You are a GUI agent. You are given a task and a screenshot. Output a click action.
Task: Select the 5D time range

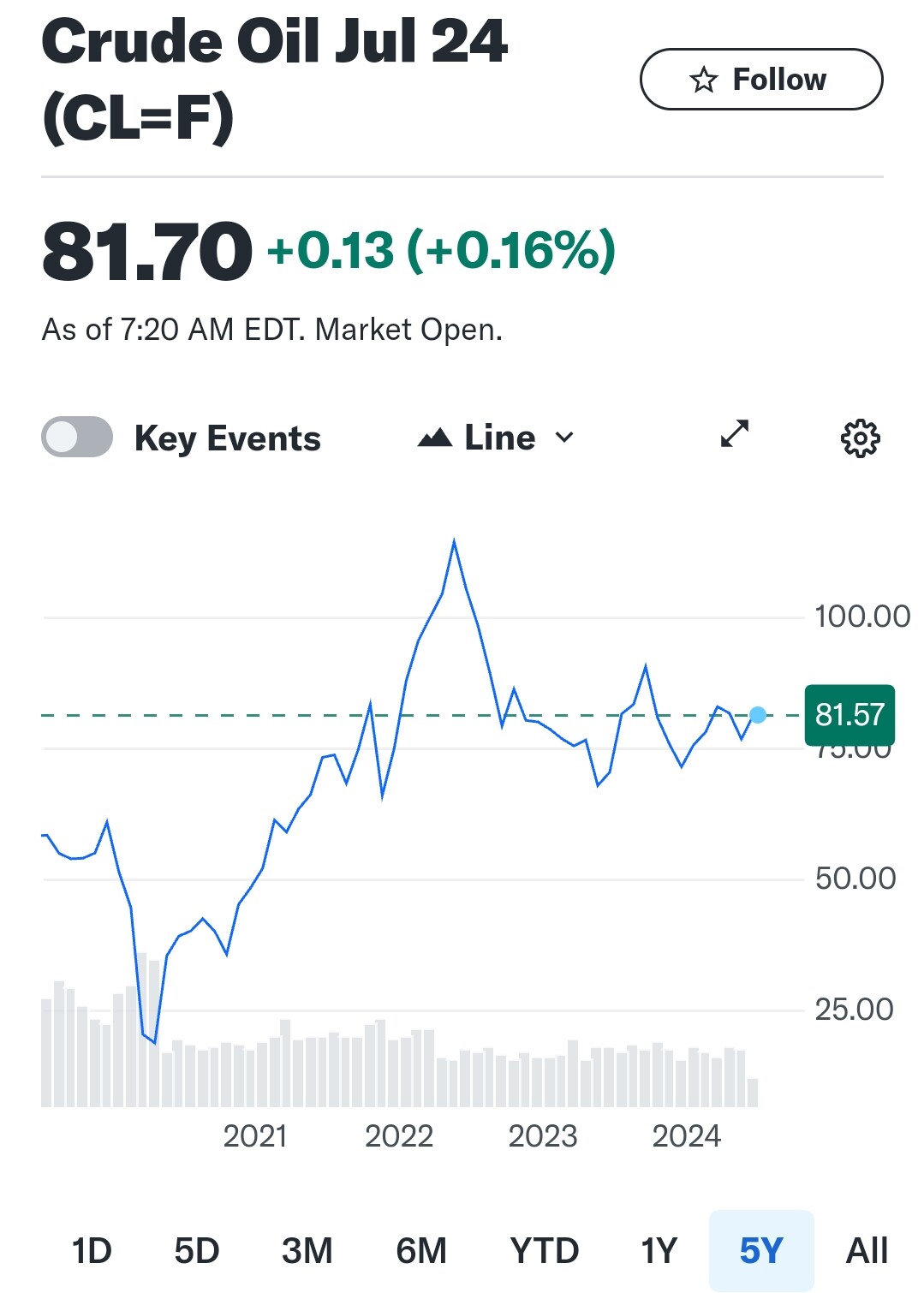tap(197, 1251)
